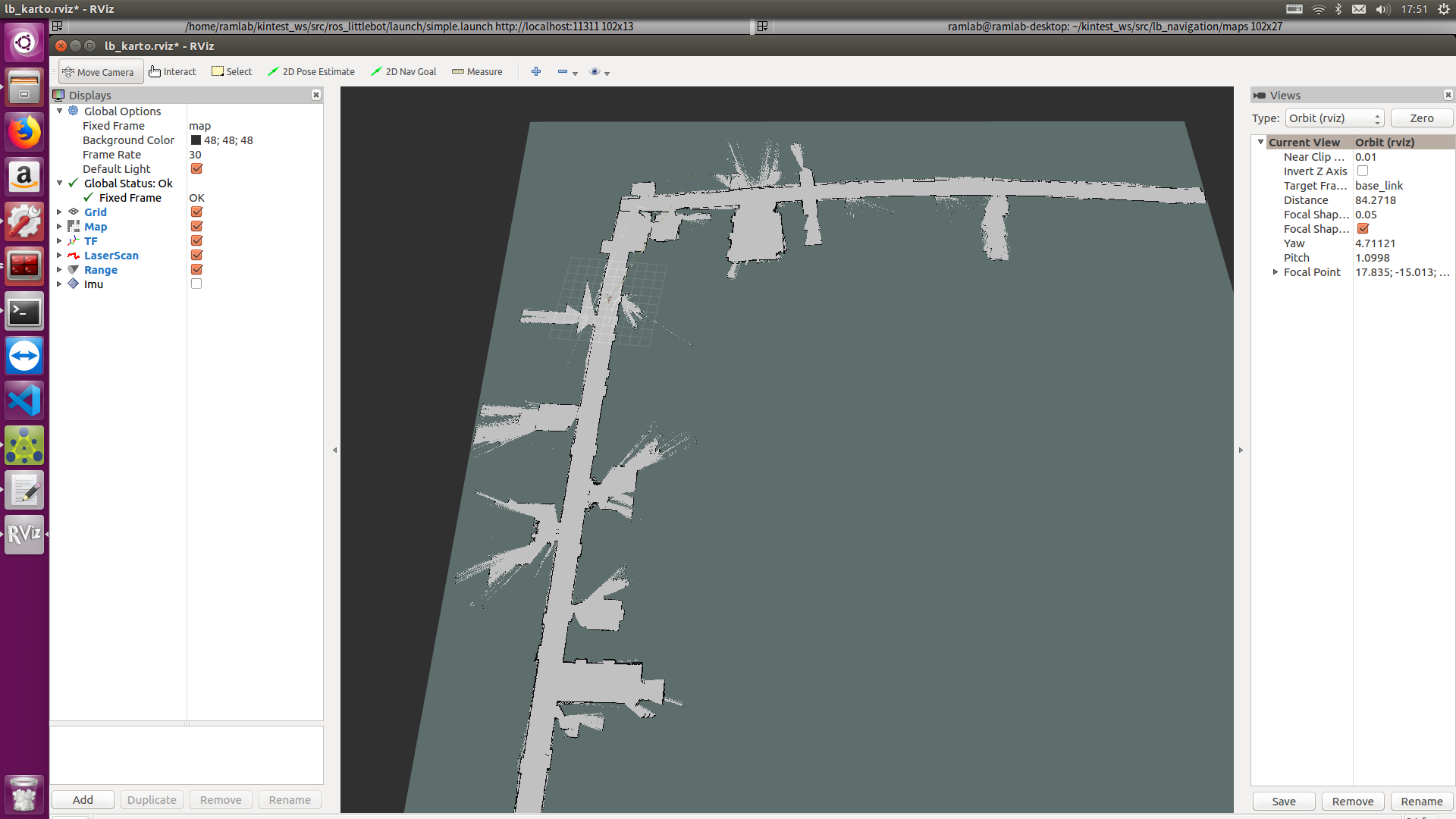This screenshot has width=1456, height=819.
Task: Activate the Measure tool
Action: [x=477, y=72]
